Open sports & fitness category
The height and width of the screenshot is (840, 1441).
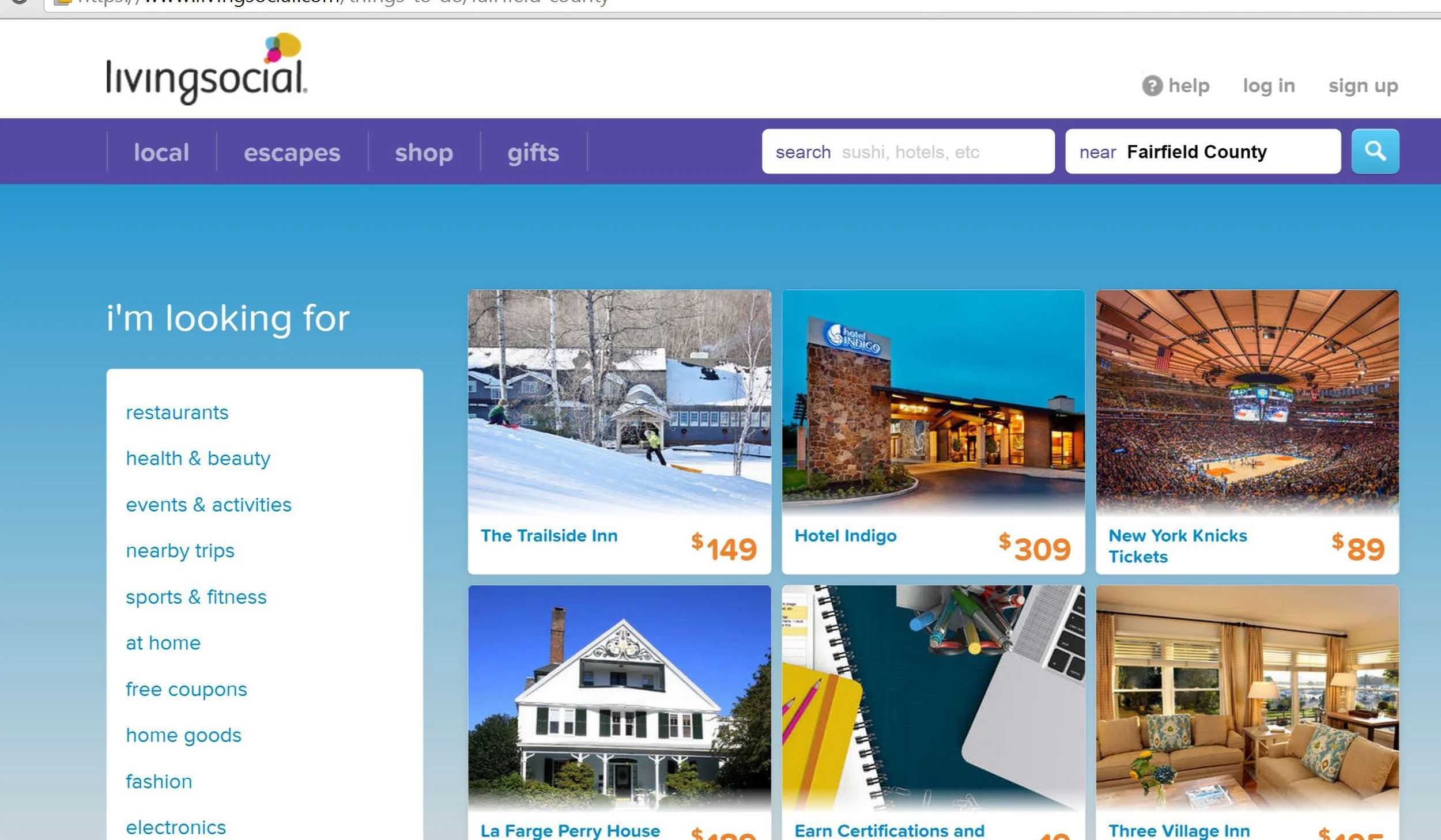[x=196, y=597]
